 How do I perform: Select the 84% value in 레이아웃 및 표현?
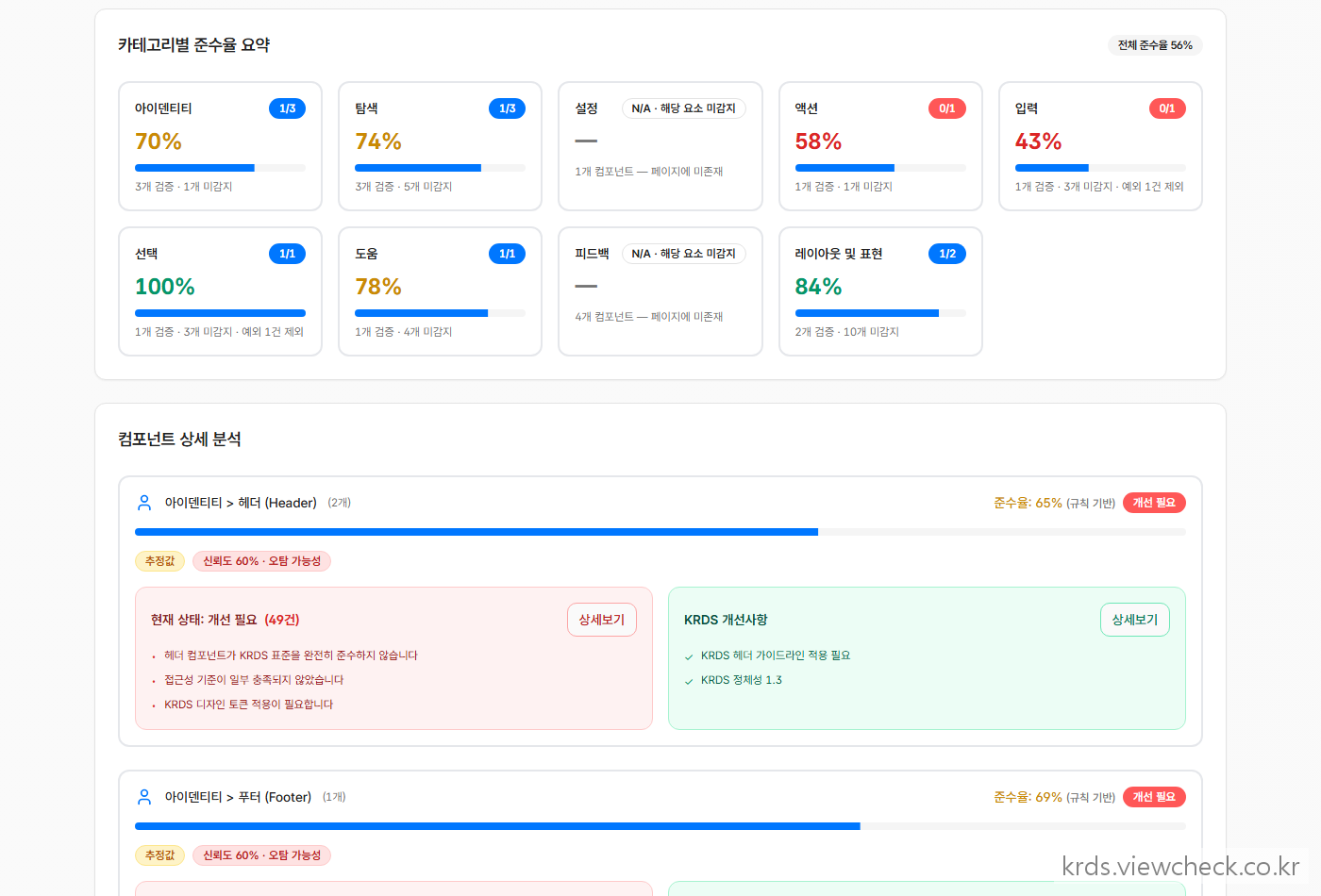(x=818, y=287)
